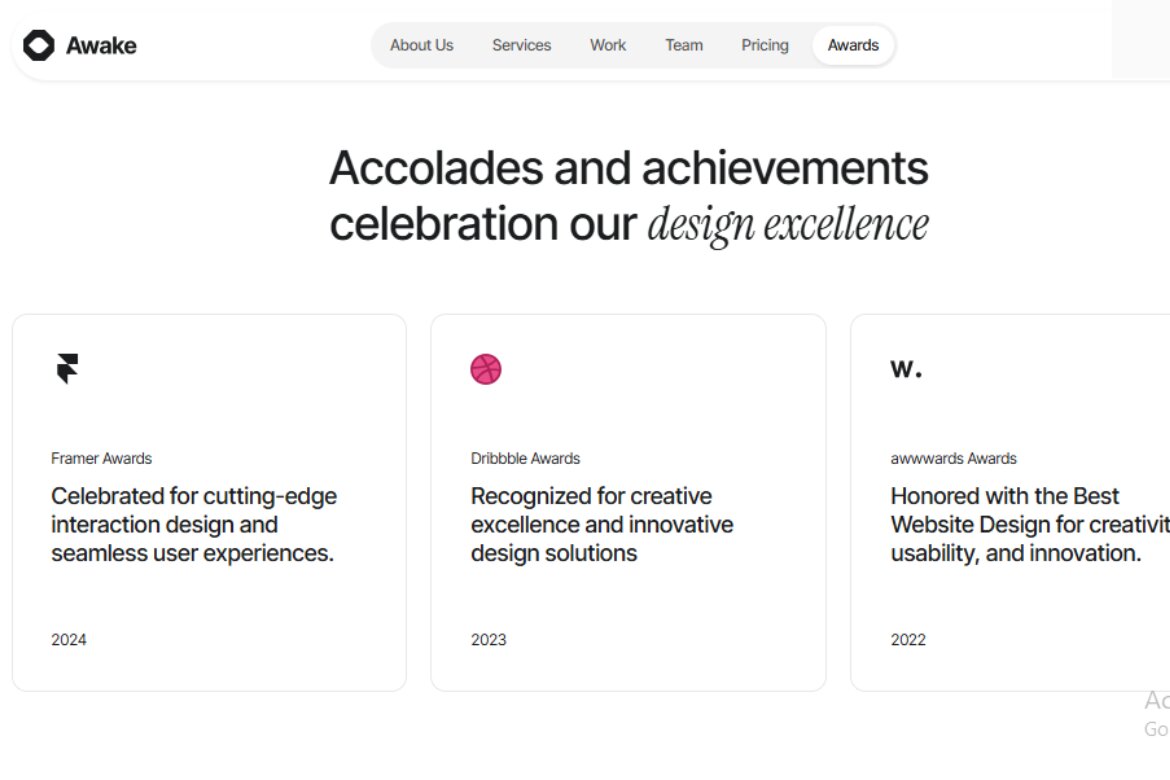
Task: Open the Work menu item
Action: tap(607, 45)
